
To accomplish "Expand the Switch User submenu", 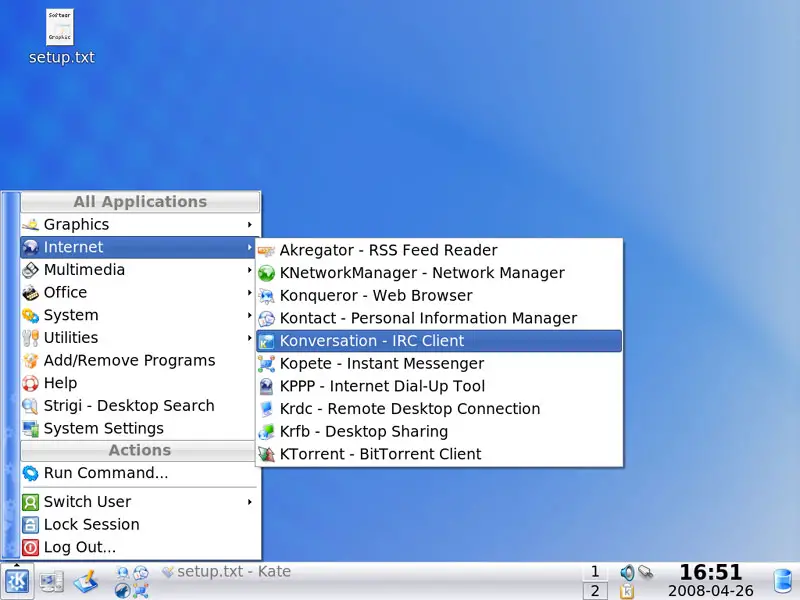I will point(140,502).
